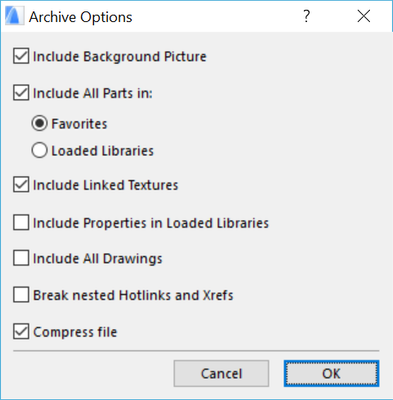Screen dimensions: 393x400
Task: Disable the Include Linked Textures checkbox
Action: (x=21, y=185)
